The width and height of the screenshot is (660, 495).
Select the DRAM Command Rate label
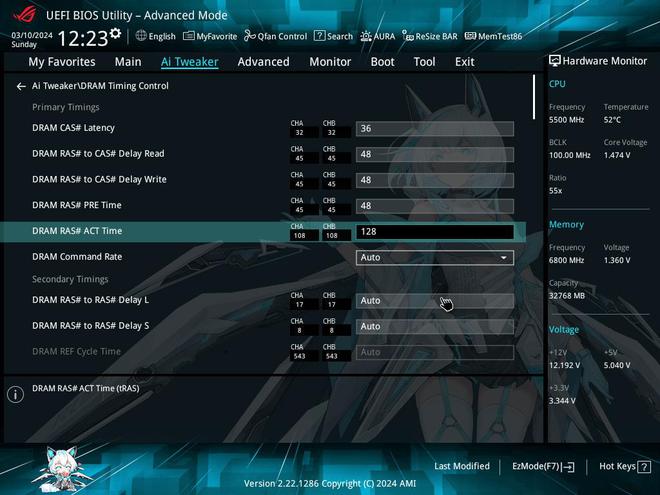click(77, 257)
